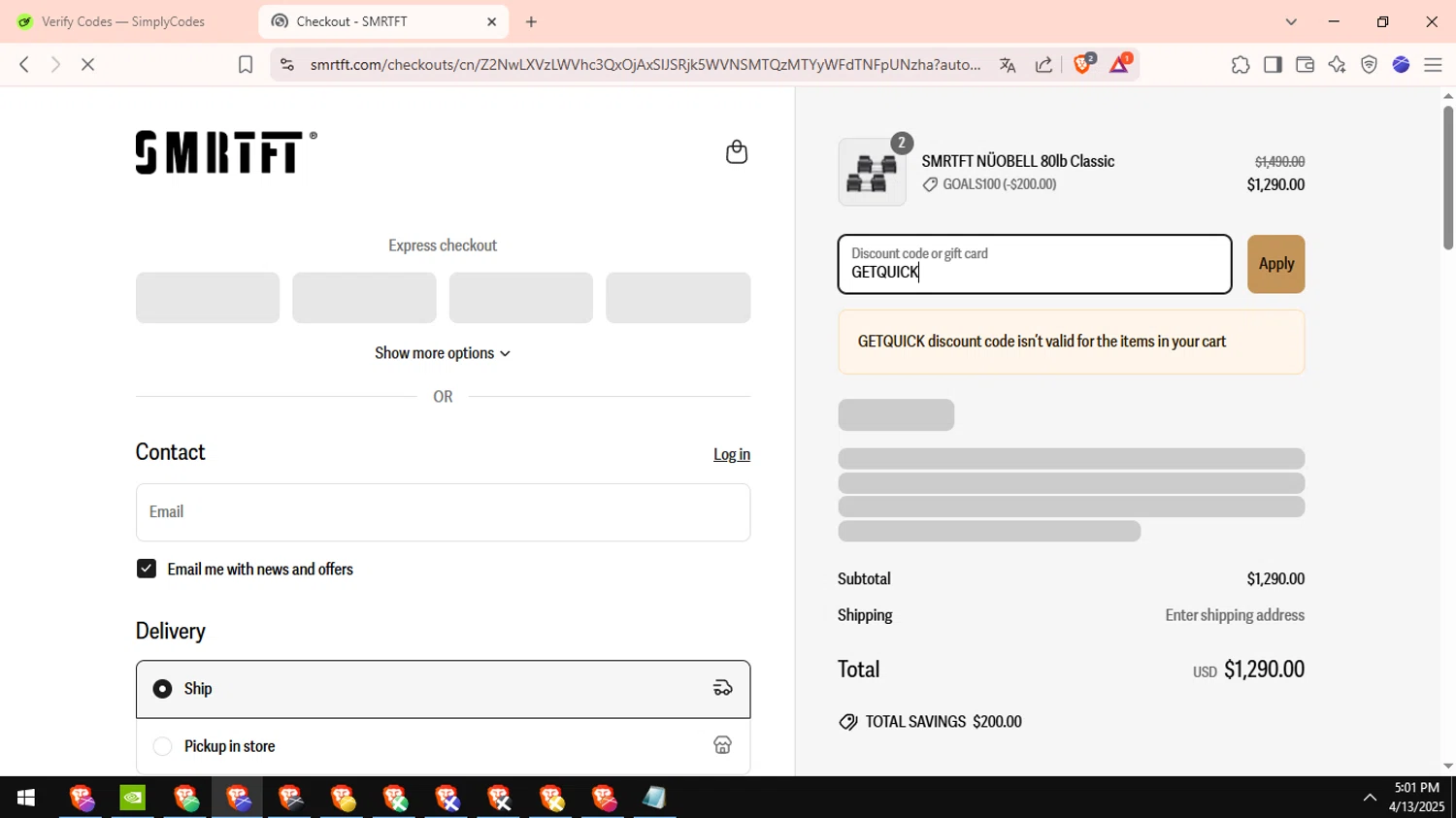This screenshot has height=818, width=1456.
Task: Bookmark this page
Action: click(x=246, y=65)
